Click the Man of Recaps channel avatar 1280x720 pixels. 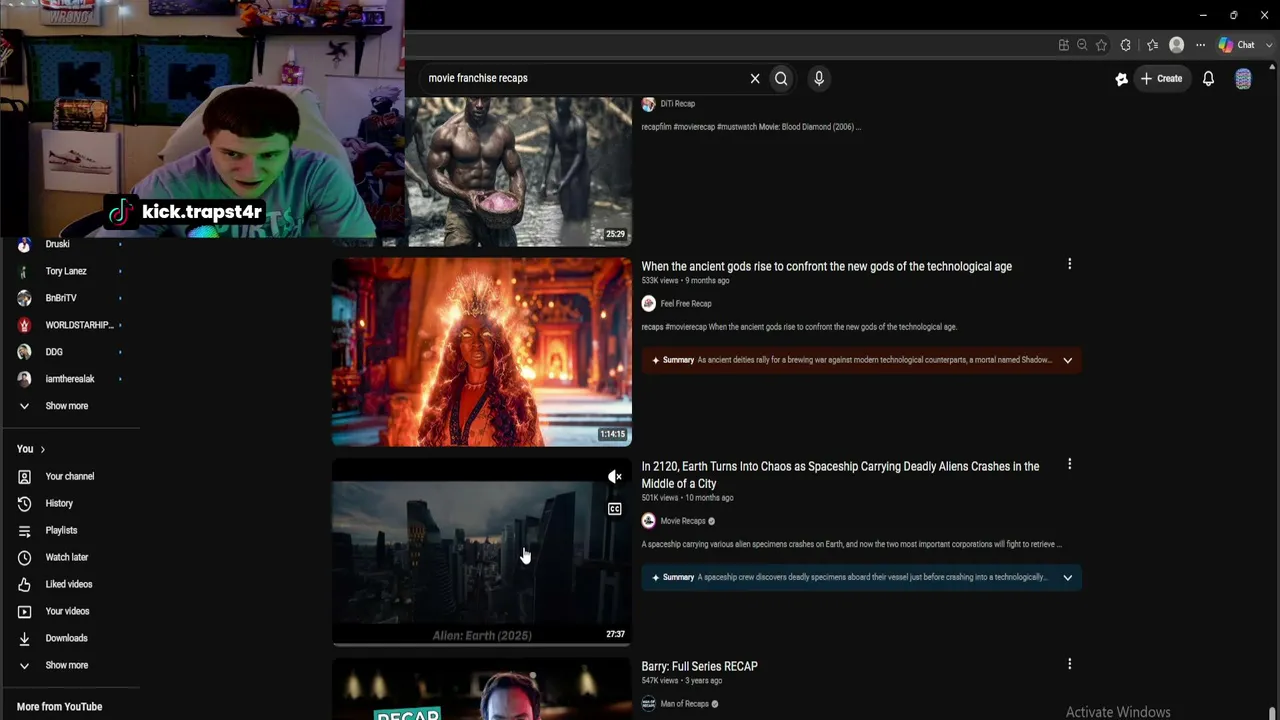click(648, 704)
